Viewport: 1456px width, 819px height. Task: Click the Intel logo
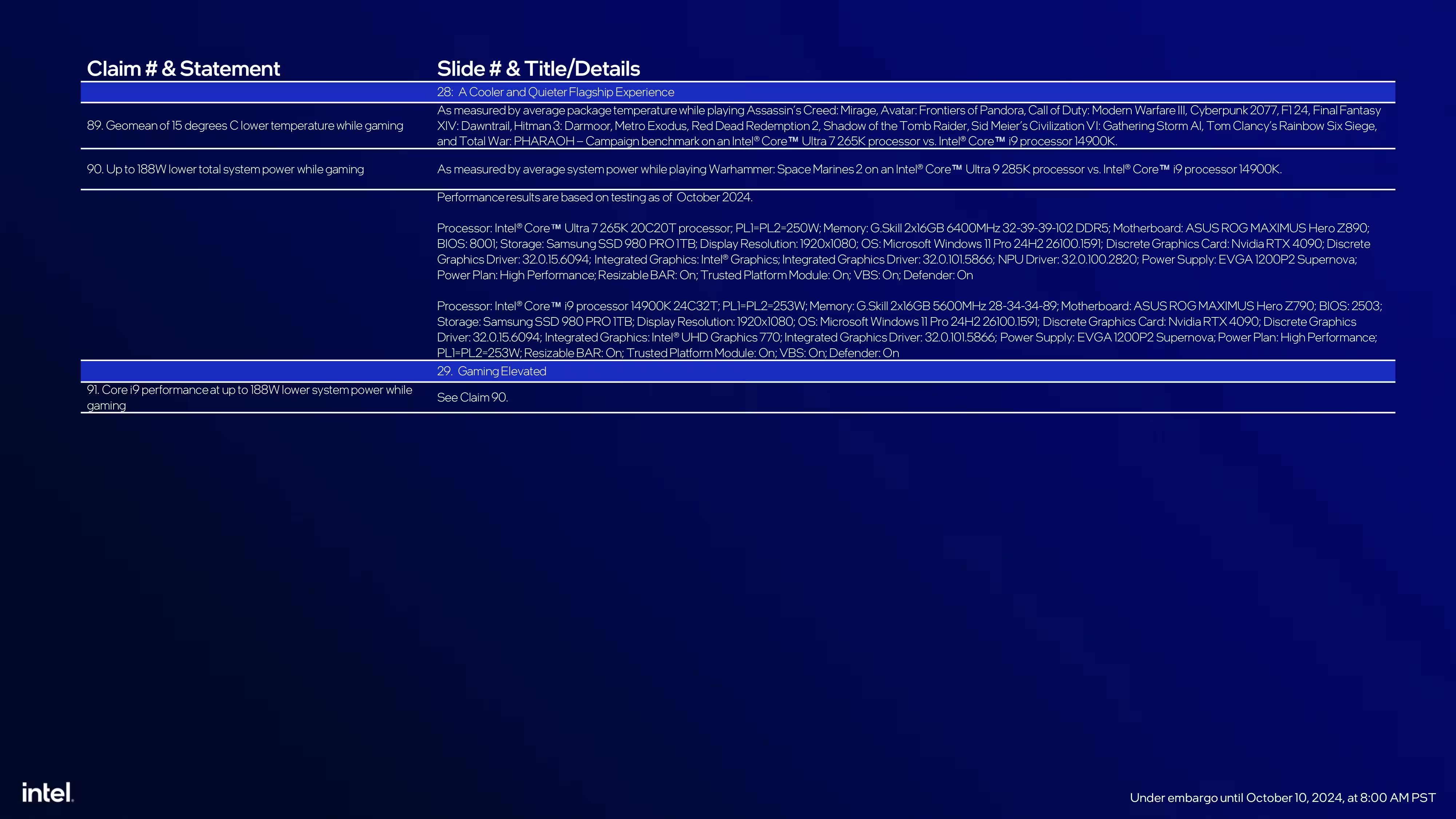(x=48, y=792)
